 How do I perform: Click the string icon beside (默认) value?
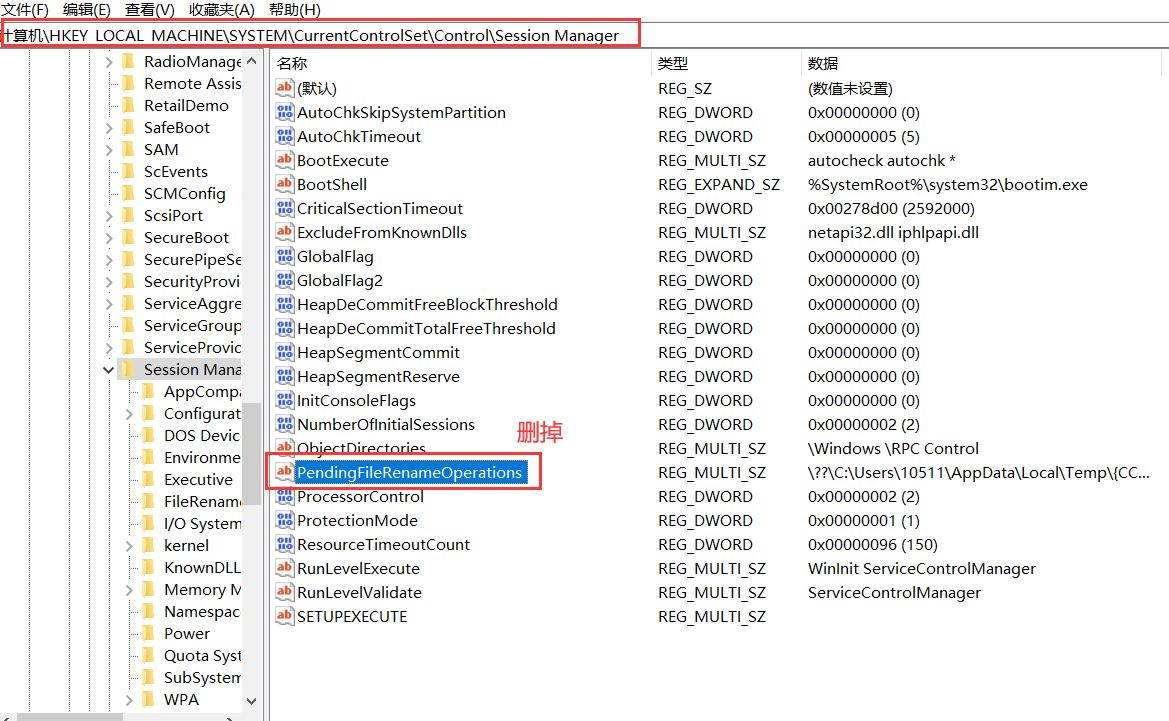[x=284, y=88]
